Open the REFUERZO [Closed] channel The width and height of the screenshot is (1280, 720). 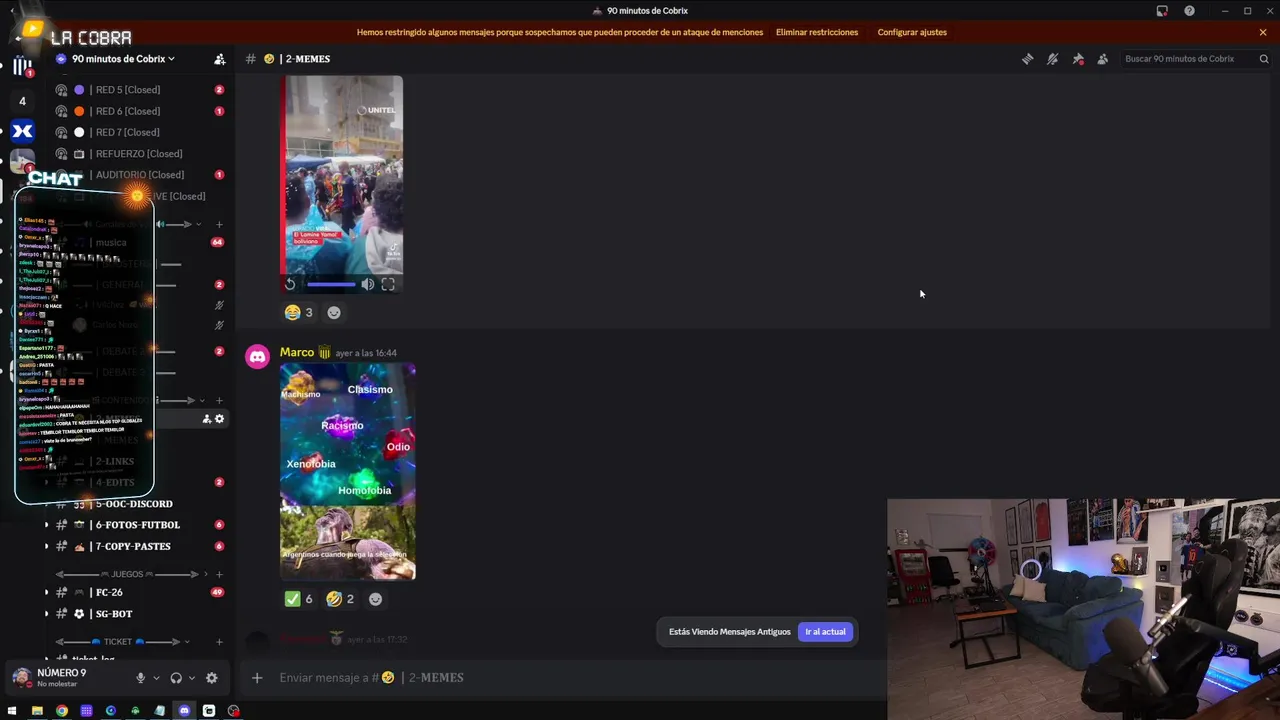pos(140,154)
